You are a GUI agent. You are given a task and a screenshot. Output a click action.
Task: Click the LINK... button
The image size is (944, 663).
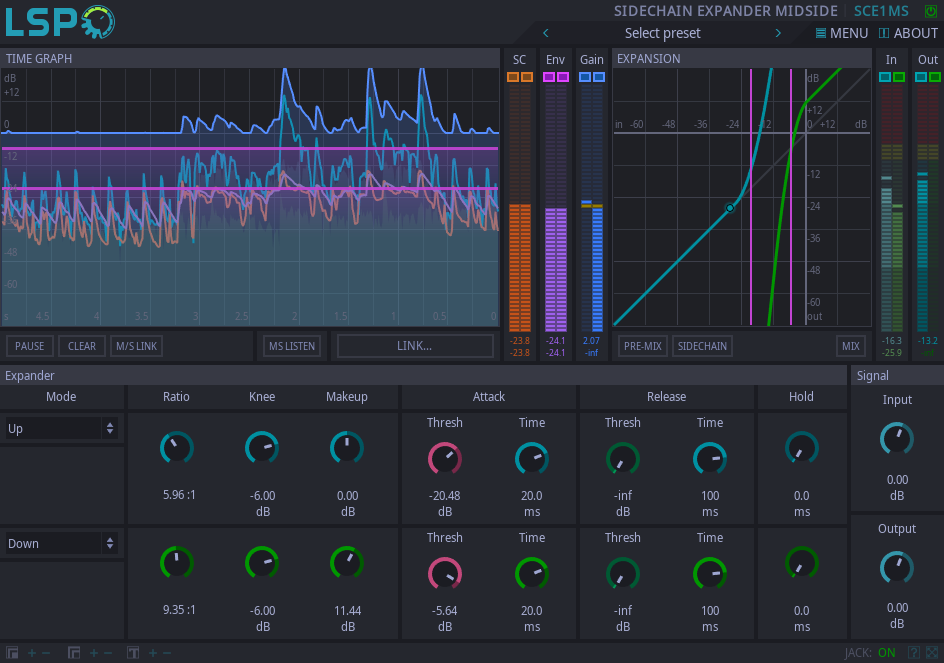point(413,345)
